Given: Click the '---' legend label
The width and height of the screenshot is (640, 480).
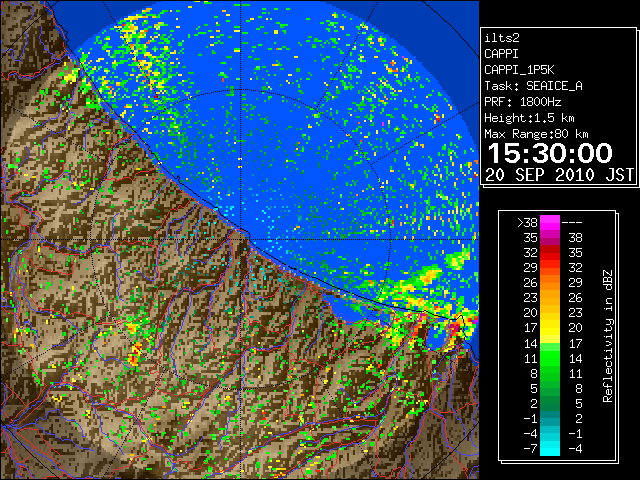Looking at the screenshot, I should [x=572, y=222].
